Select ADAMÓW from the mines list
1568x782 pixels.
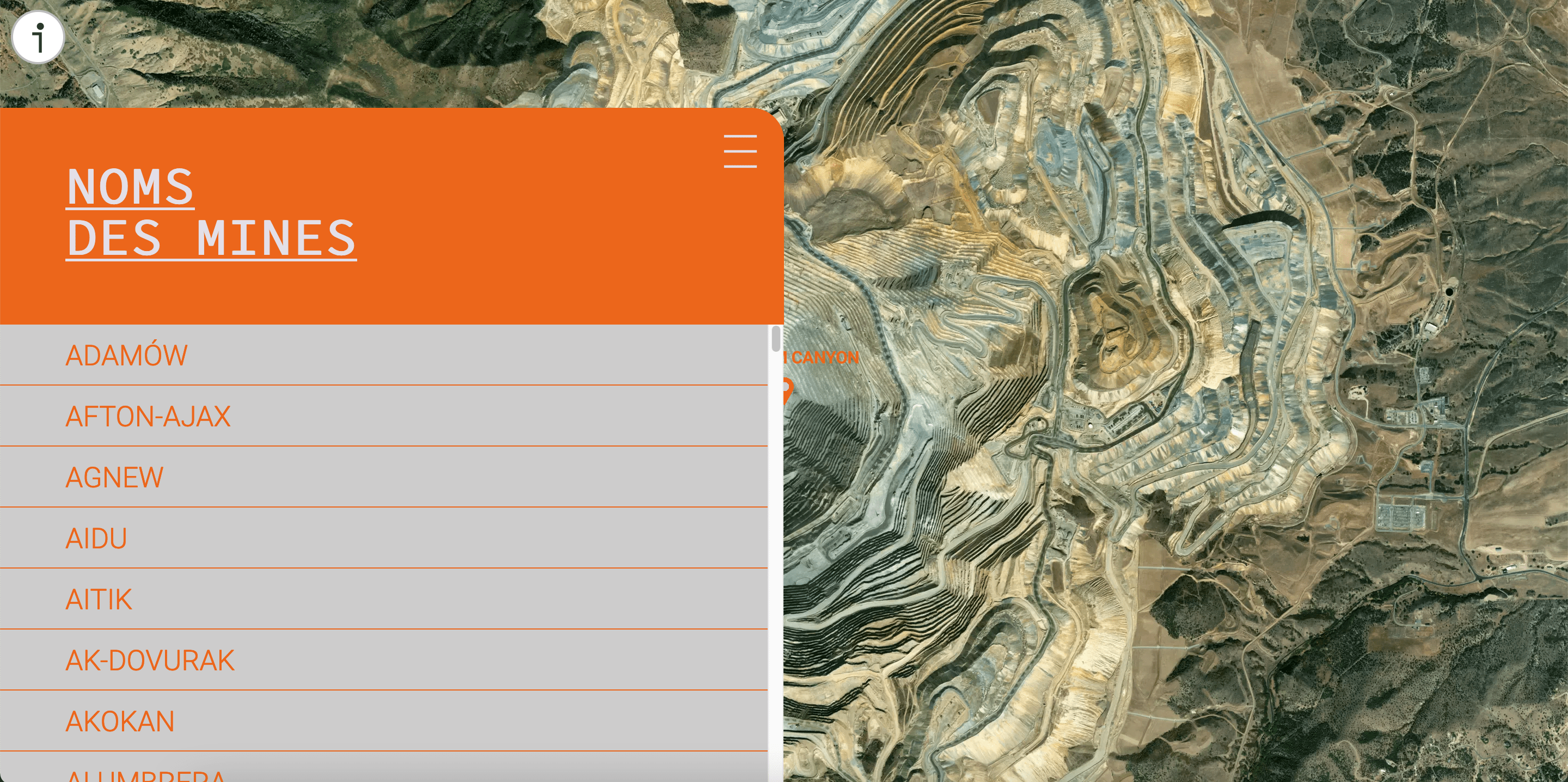click(127, 355)
